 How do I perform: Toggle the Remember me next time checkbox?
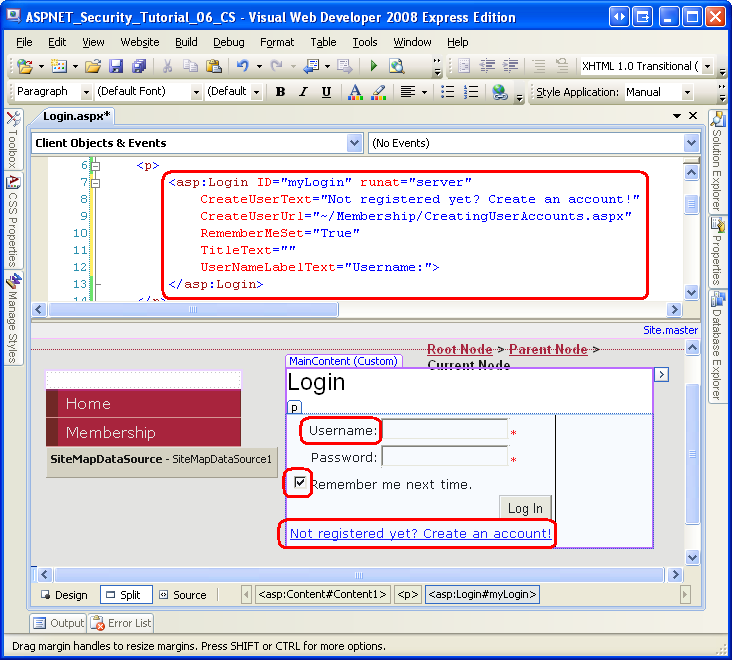coord(299,483)
